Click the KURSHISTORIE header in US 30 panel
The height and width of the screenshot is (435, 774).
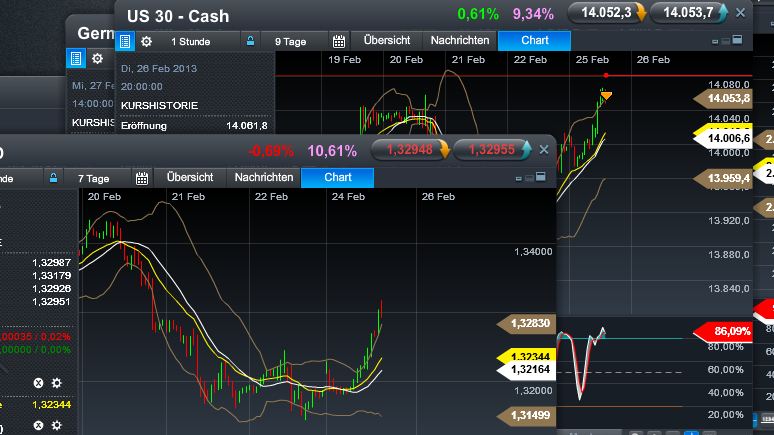tap(159, 106)
